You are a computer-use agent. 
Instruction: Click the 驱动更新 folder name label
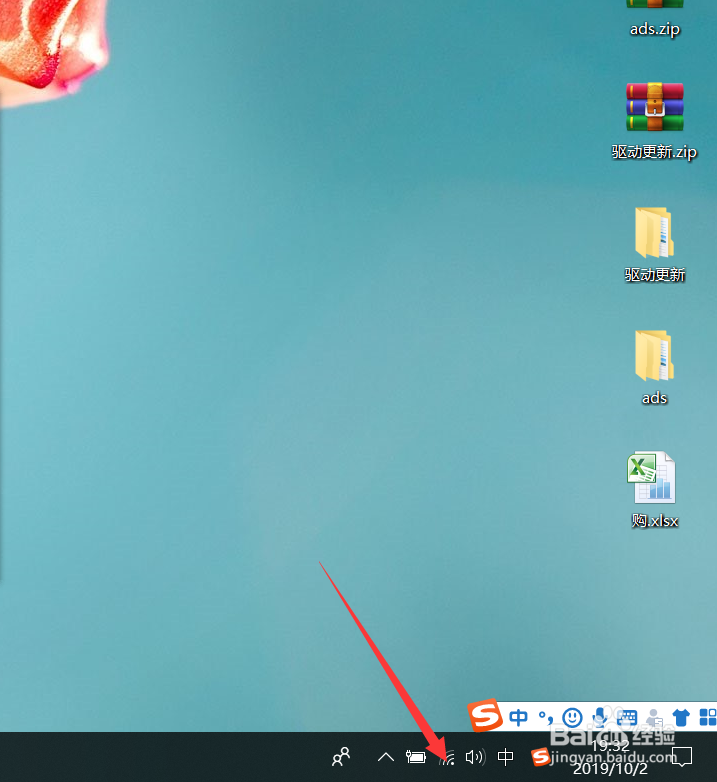[x=655, y=275]
